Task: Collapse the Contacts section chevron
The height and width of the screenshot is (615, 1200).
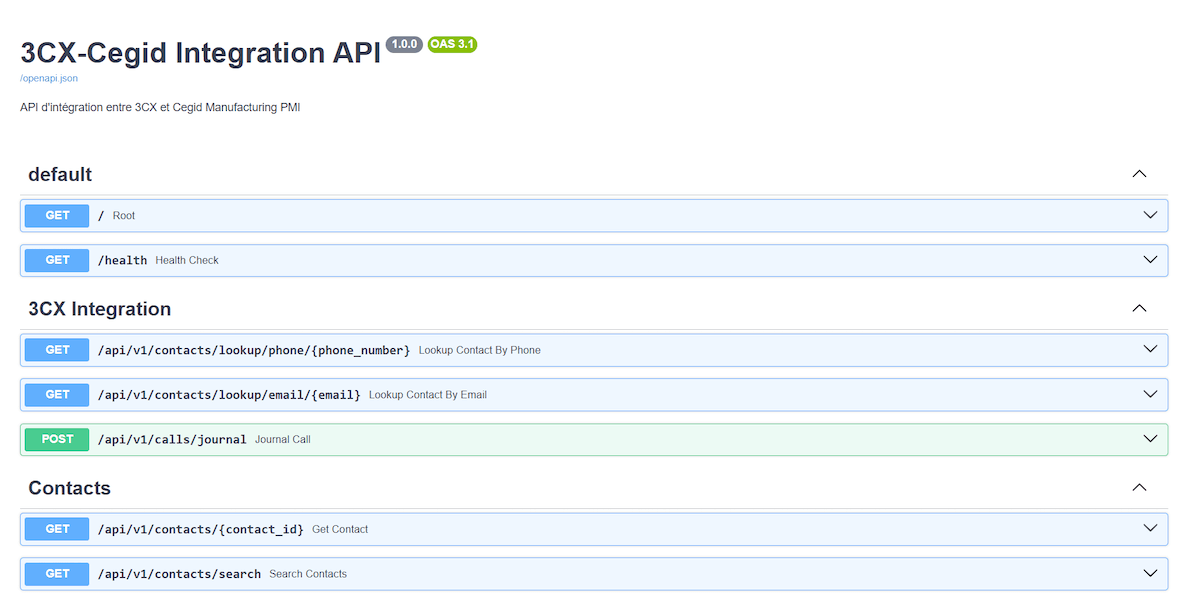Action: pyautogui.click(x=1138, y=488)
